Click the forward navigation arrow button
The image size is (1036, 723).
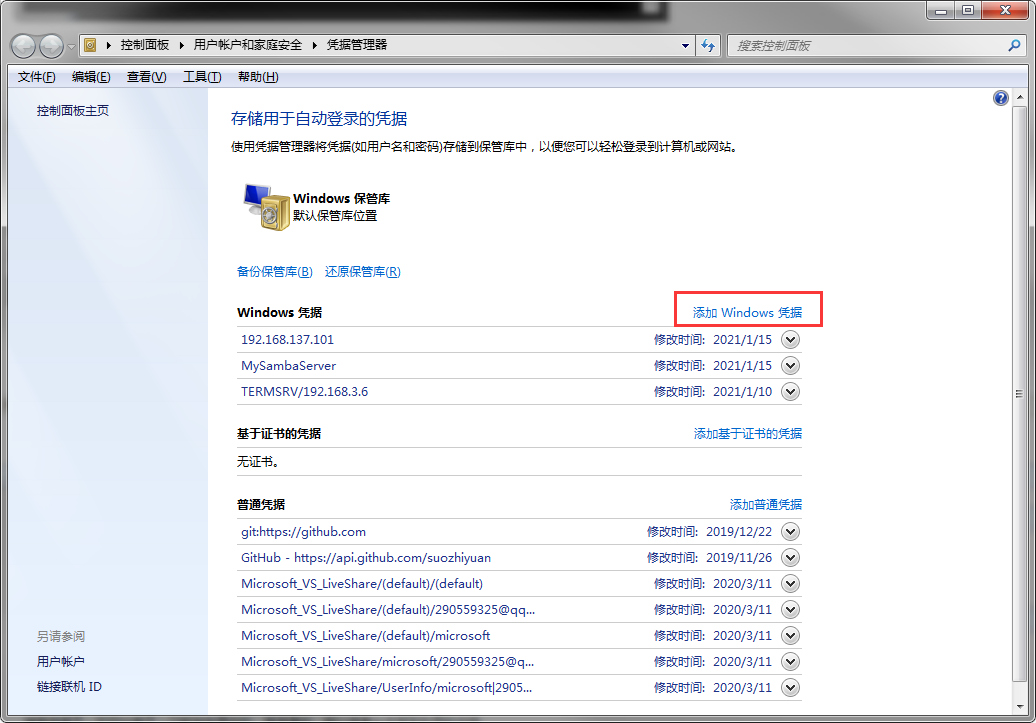coord(52,45)
